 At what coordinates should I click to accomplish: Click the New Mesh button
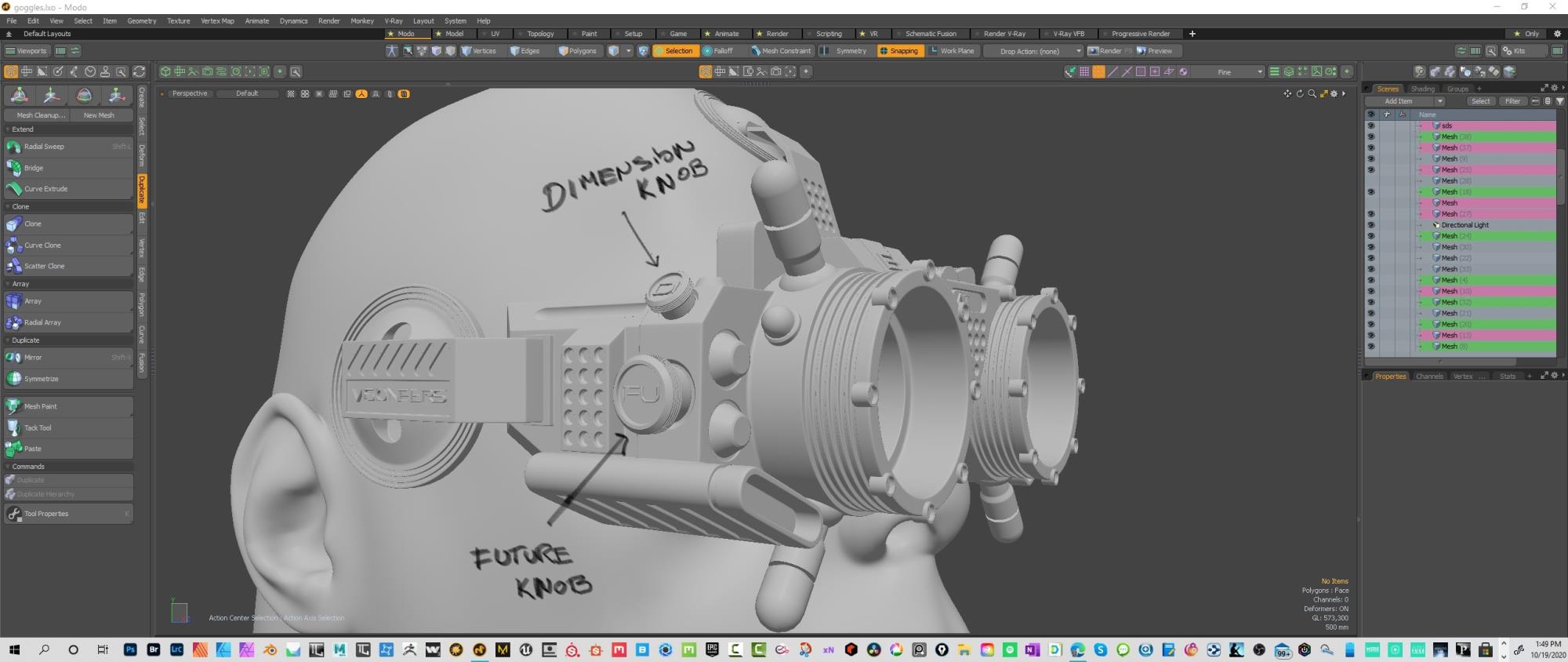click(x=100, y=115)
